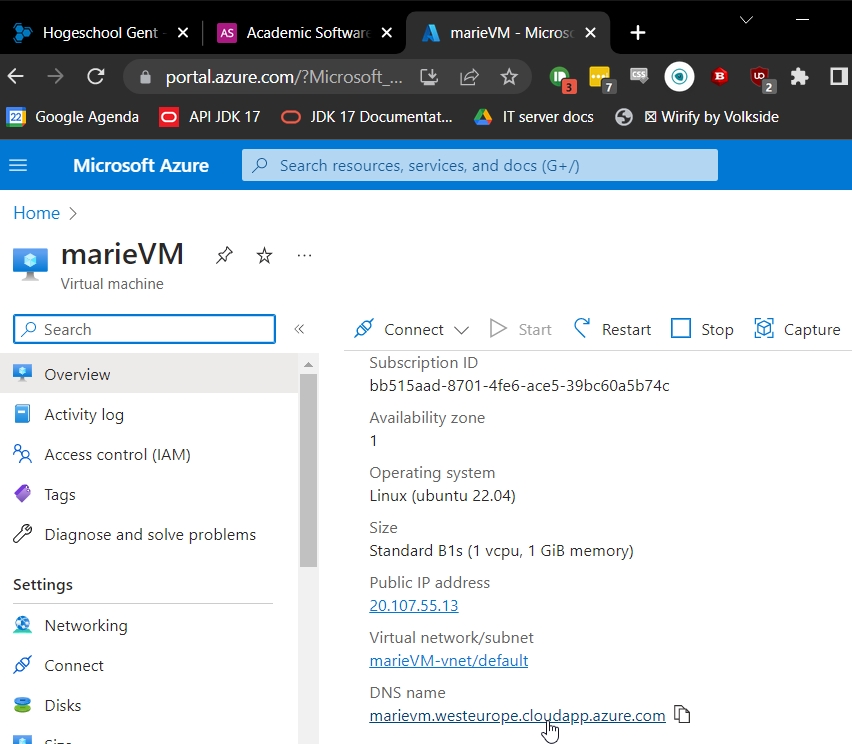The height and width of the screenshot is (744, 852).
Task: Open a new browser tab
Action: click(x=637, y=33)
